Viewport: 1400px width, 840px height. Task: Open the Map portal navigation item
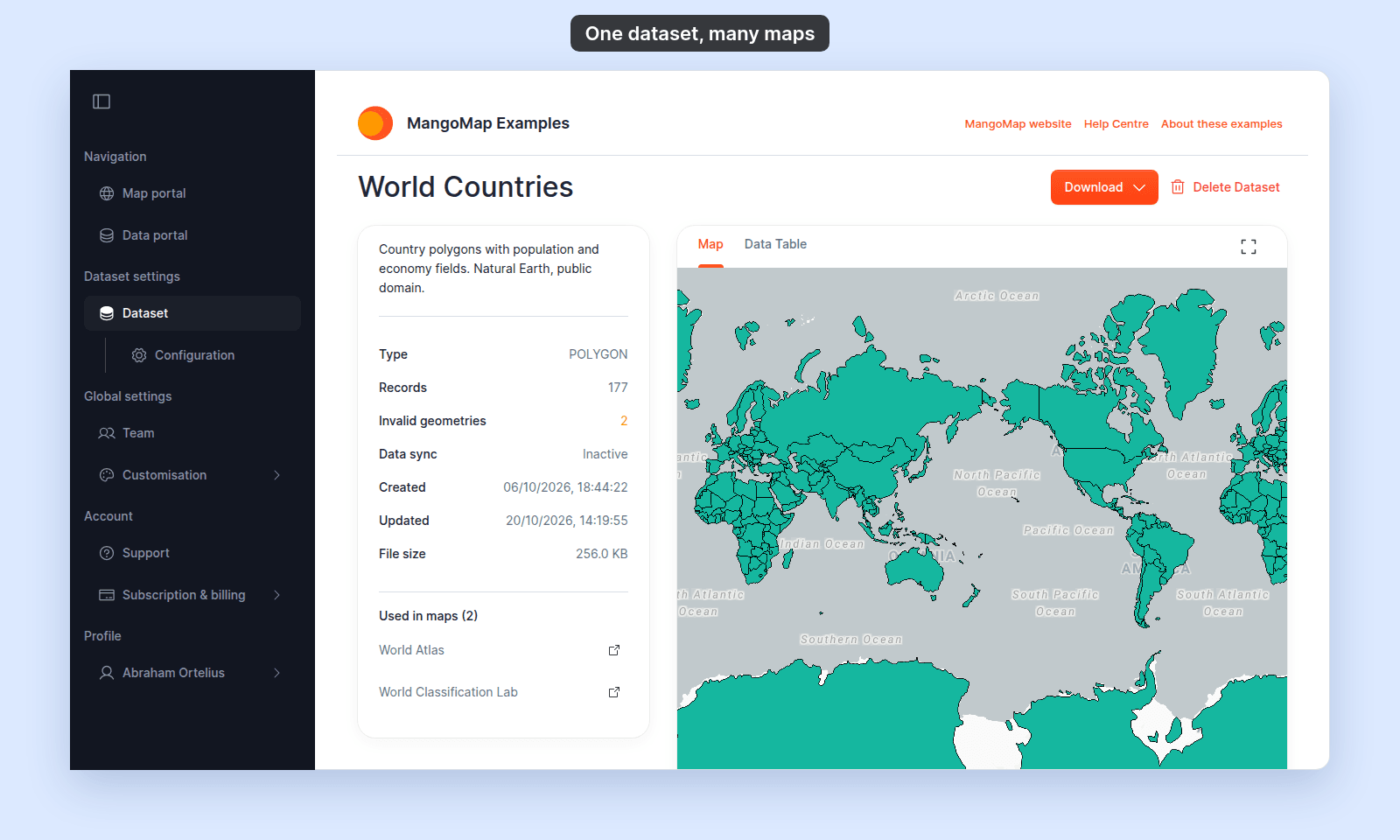[192, 193]
